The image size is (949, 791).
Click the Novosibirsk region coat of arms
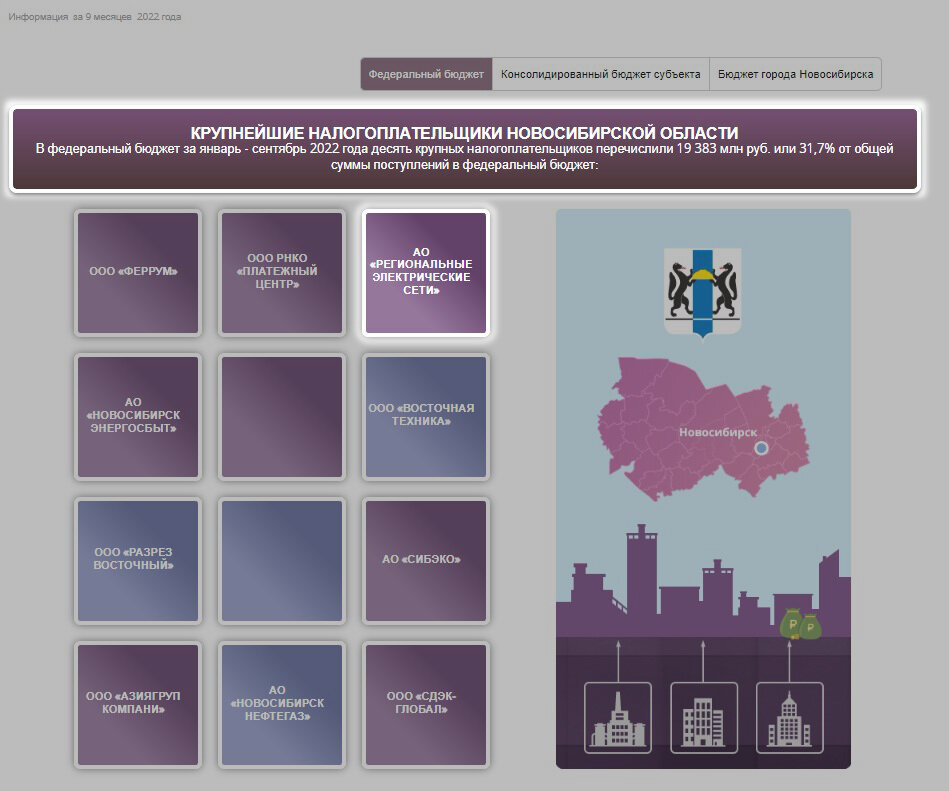[x=703, y=294]
